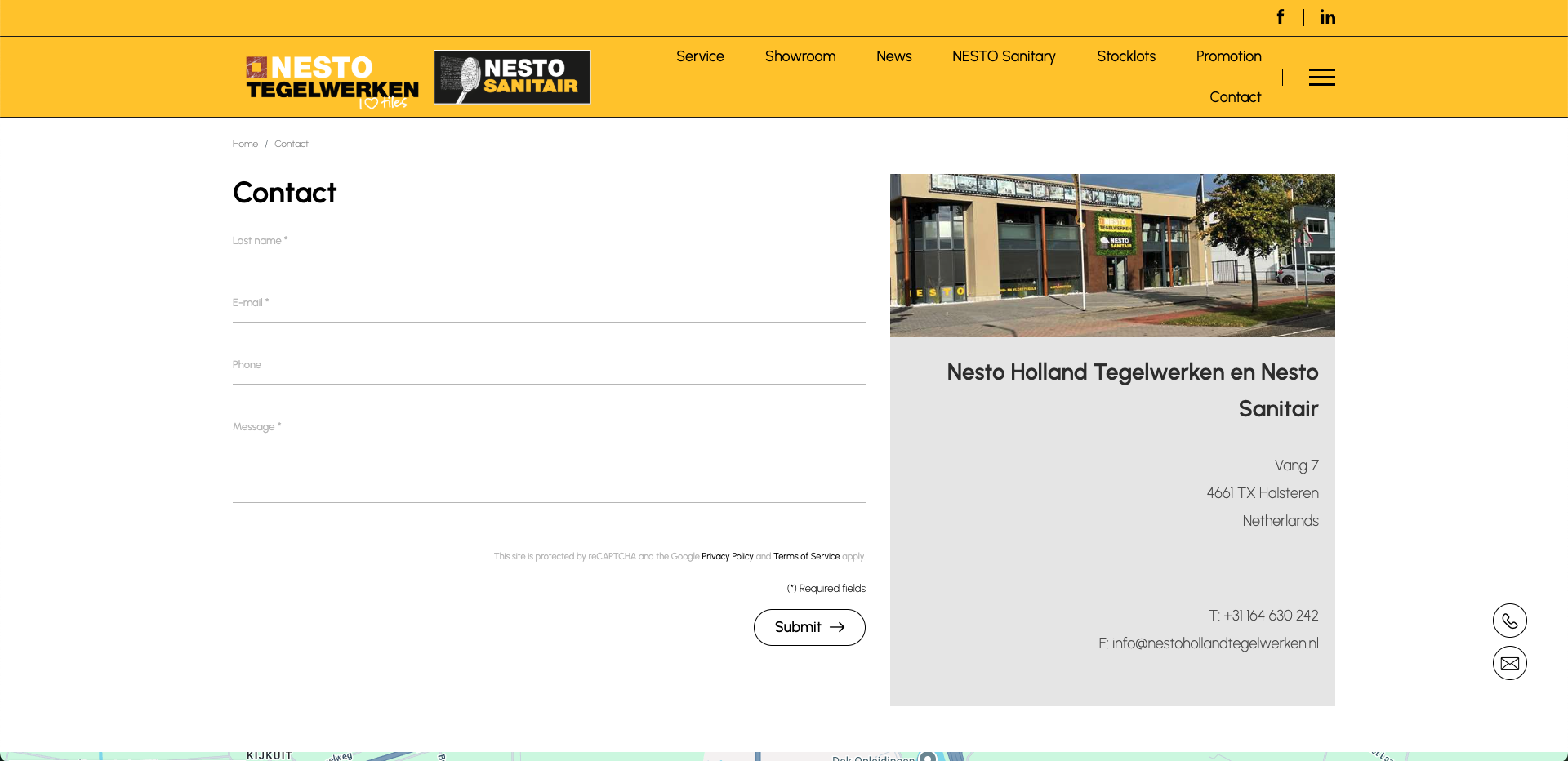Go to the Showroom page
The height and width of the screenshot is (761, 1568).
[x=800, y=56]
